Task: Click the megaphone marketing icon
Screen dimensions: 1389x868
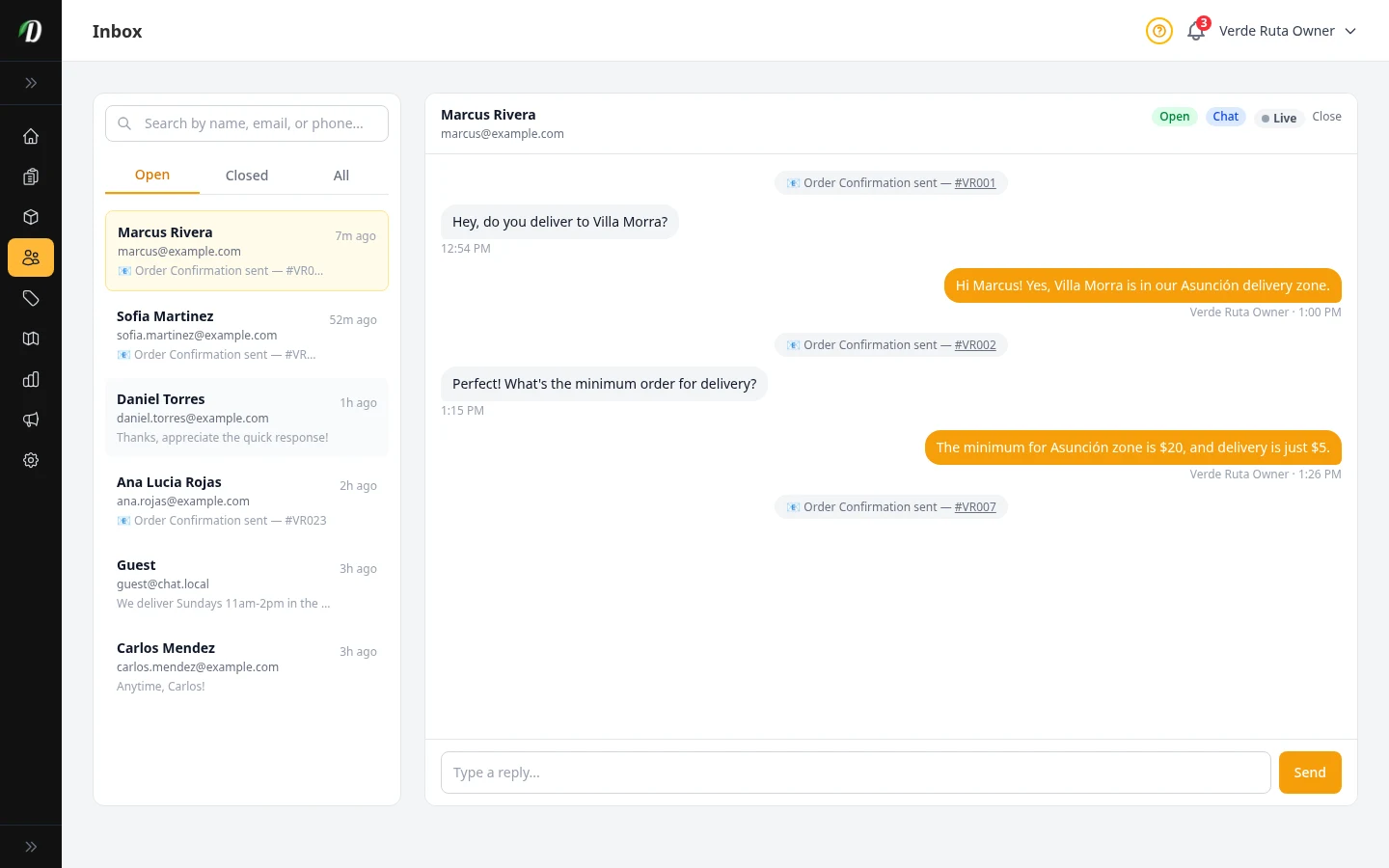Action: [x=31, y=420]
